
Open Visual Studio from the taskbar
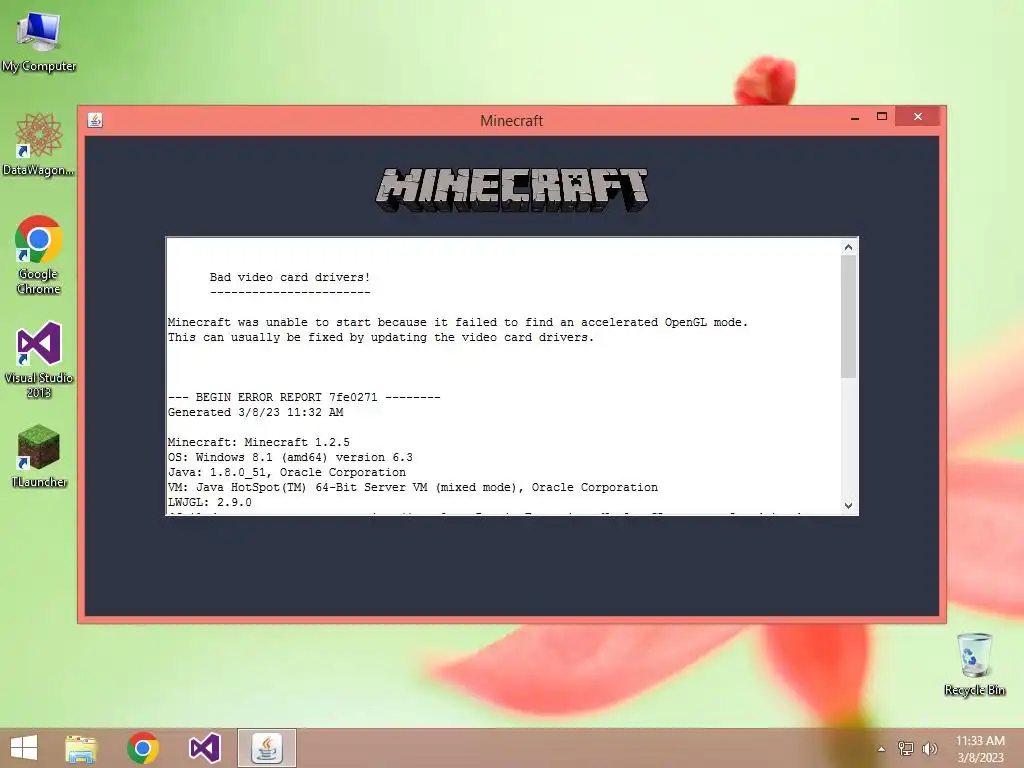click(204, 748)
